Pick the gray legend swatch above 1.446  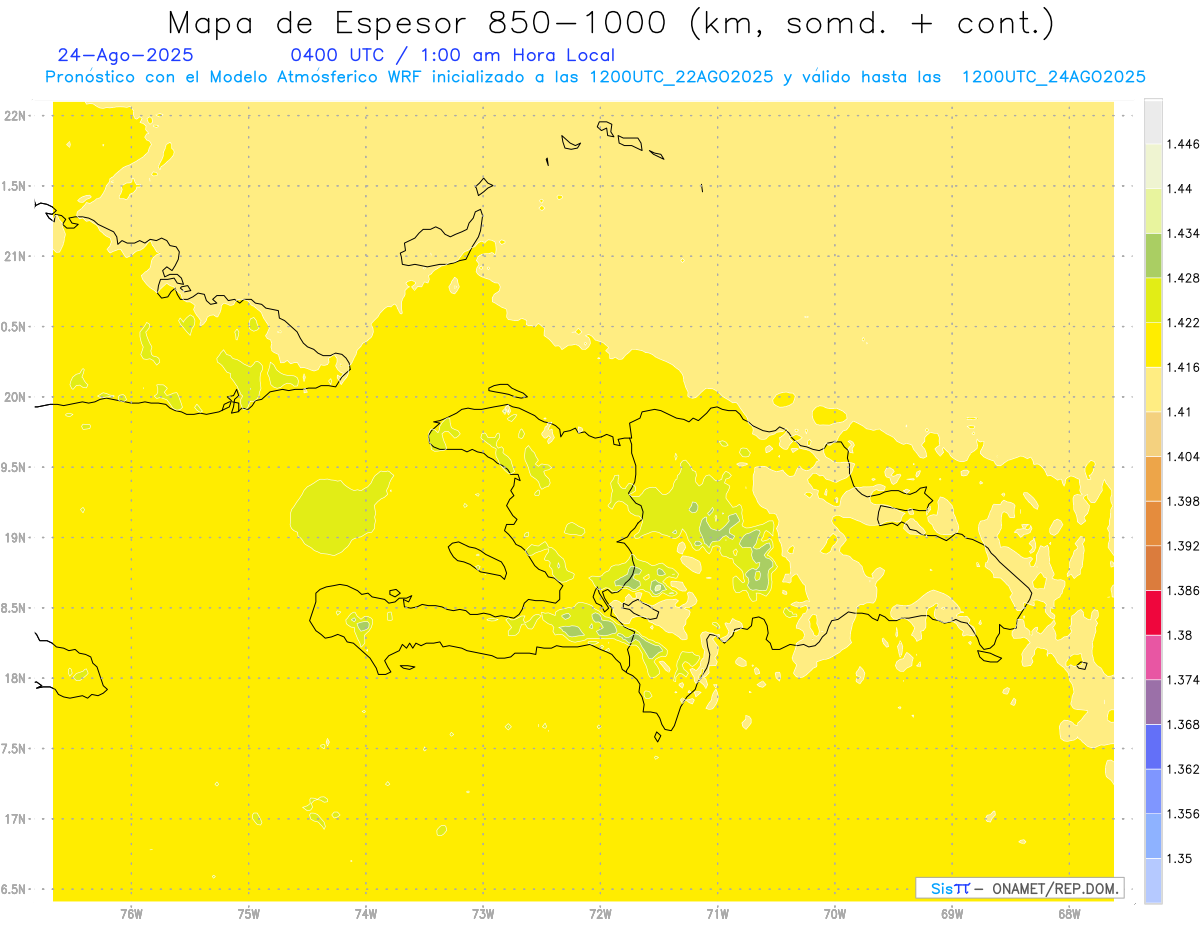tap(1153, 121)
